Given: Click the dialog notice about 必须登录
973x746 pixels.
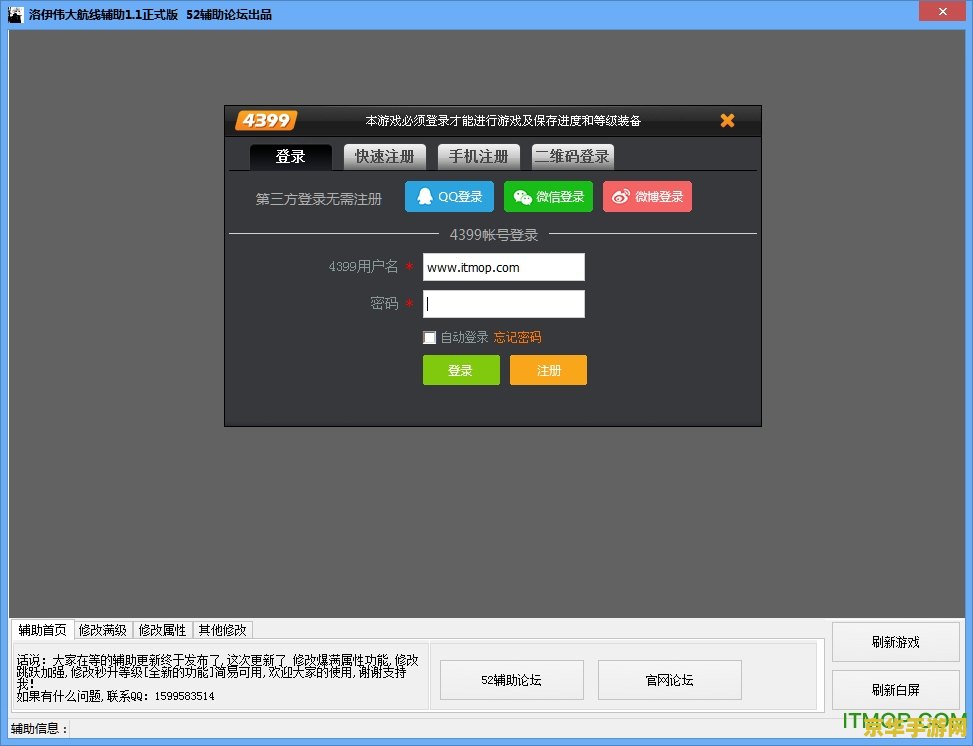Looking at the screenshot, I should coord(503,120).
